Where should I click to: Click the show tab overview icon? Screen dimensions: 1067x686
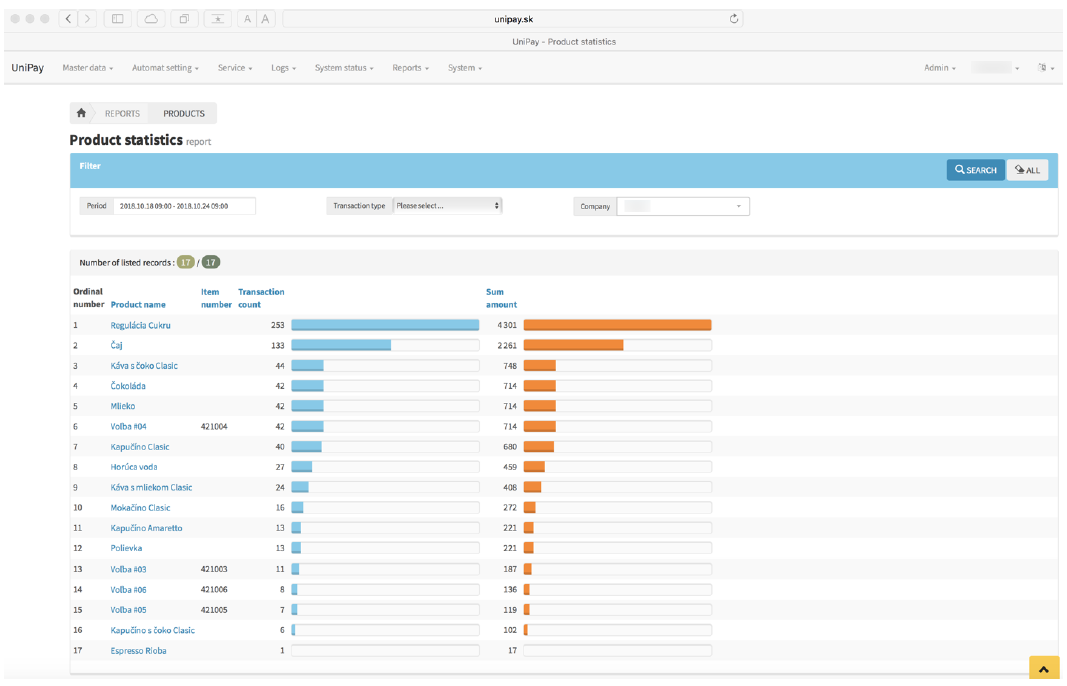click(x=184, y=19)
